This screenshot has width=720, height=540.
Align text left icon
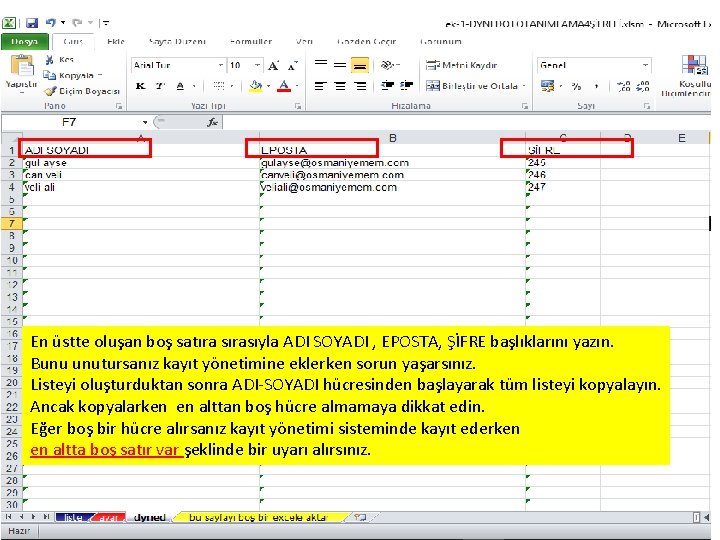[x=321, y=86]
